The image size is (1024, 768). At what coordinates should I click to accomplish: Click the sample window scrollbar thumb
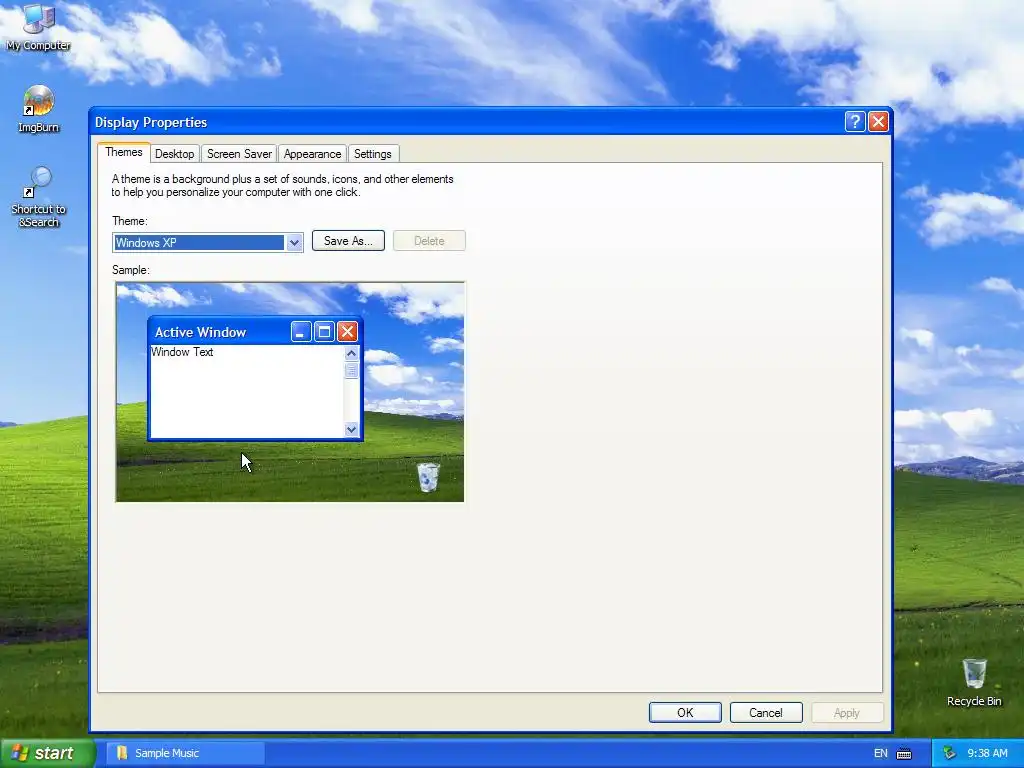(351, 371)
